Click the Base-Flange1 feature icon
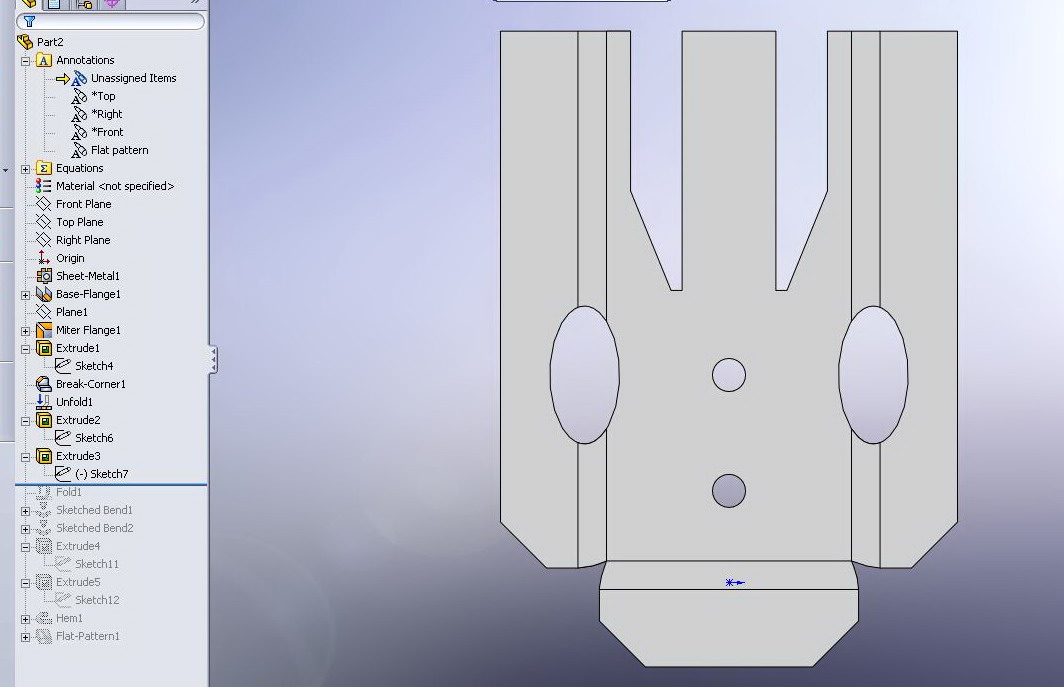The image size is (1064, 687). pos(43,294)
